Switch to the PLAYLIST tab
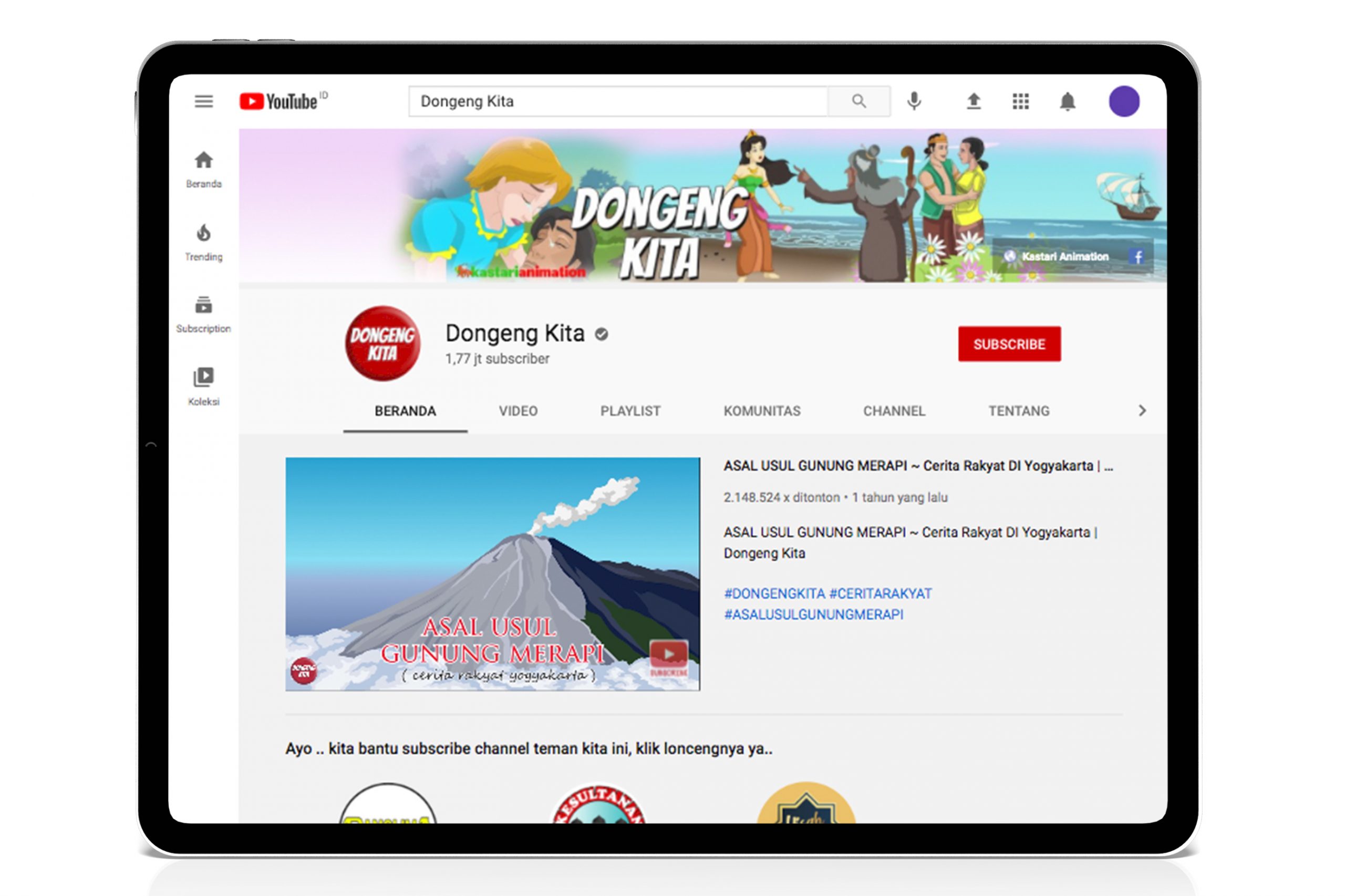Image resolution: width=1345 pixels, height=896 pixels. (630, 411)
